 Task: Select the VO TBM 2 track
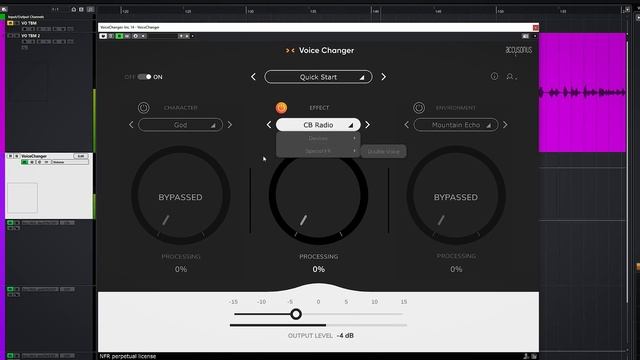tap(31, 36)
